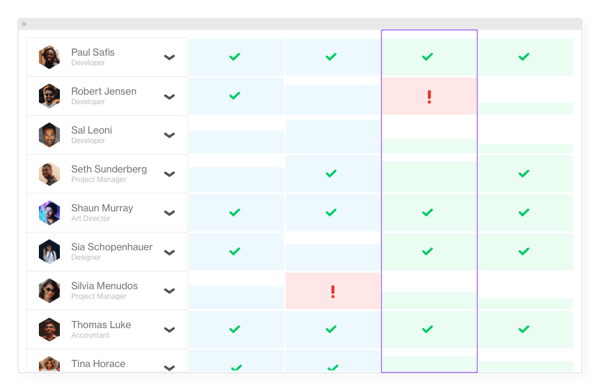Screen dimensions: 600x391
Task: Open the Thomas Luke name link
Action: 101,325
